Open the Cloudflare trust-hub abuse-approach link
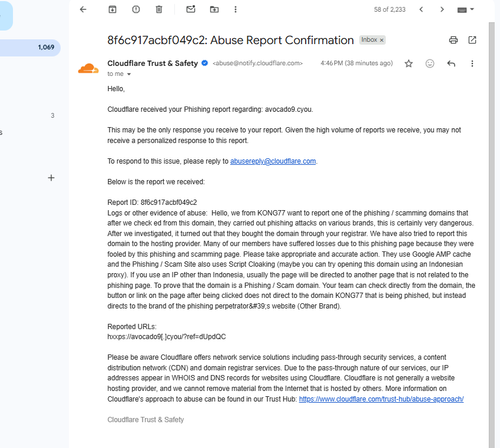Image resolution: width=500 pixels, height=448 pixels. (x=381, y=399)
